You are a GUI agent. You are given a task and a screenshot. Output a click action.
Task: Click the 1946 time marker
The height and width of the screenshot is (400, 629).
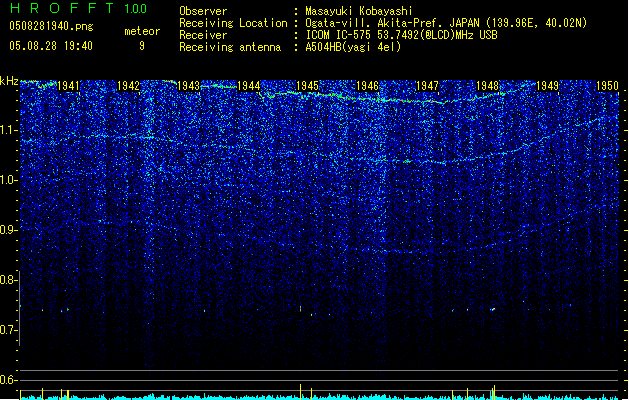pyautogui.click(x=367, y=86)
